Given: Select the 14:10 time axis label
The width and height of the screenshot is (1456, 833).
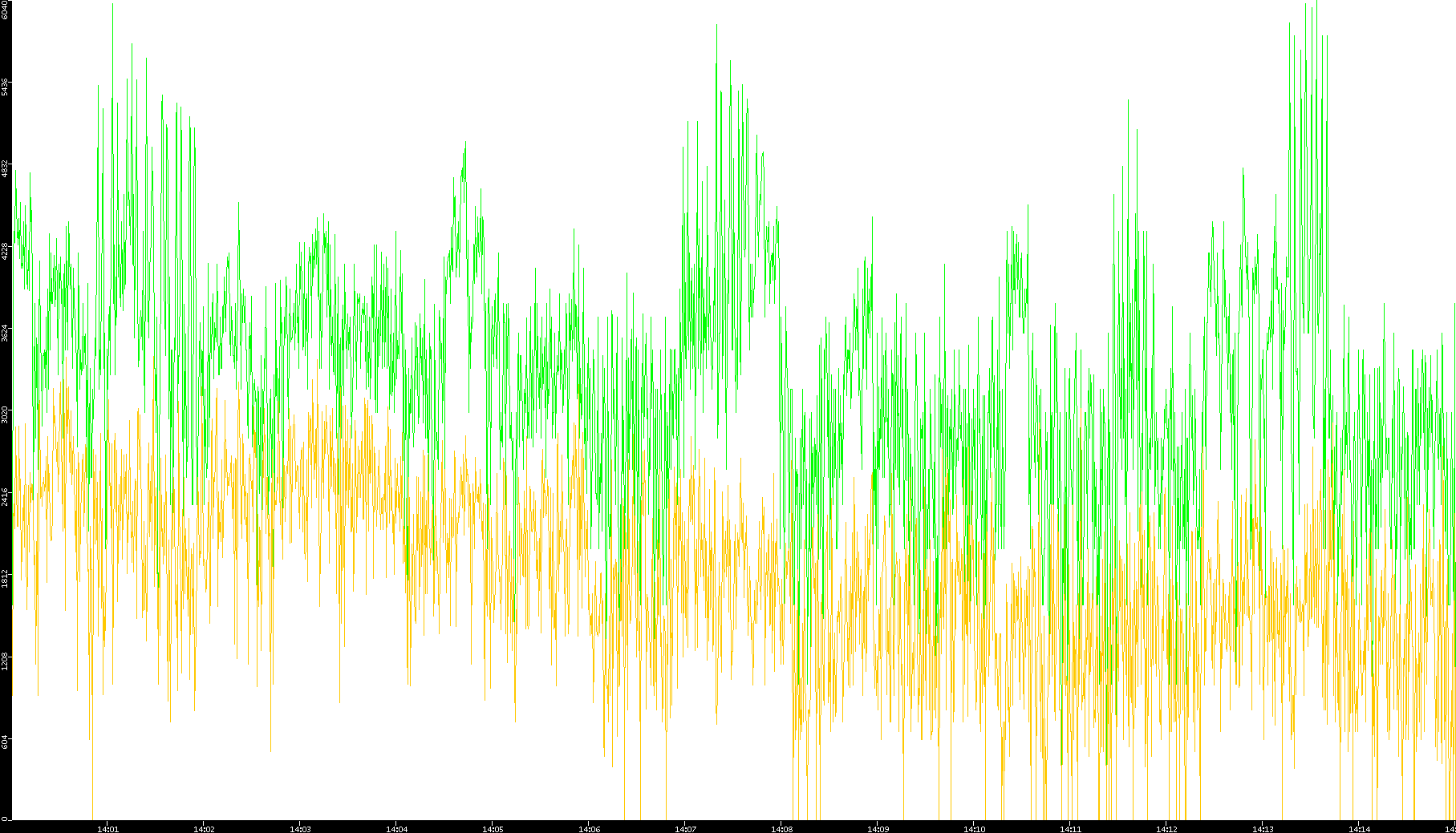Looking at the screenshot, I should coord(974,828).
